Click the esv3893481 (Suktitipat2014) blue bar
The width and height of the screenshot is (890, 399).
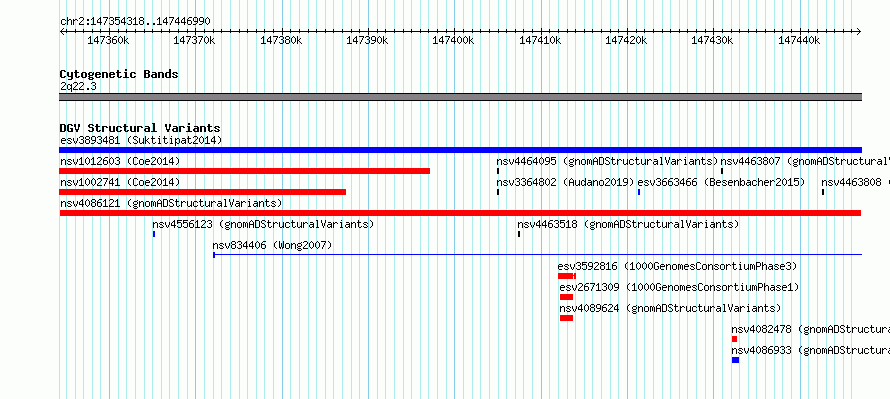tap(460, 150)
